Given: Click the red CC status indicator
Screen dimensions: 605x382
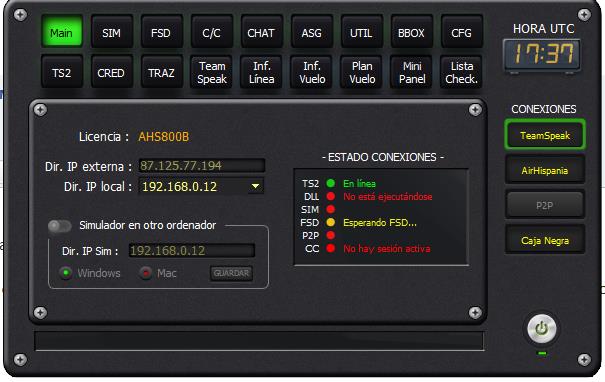Looking at the screenshot, I should click(x=331, y=248).
